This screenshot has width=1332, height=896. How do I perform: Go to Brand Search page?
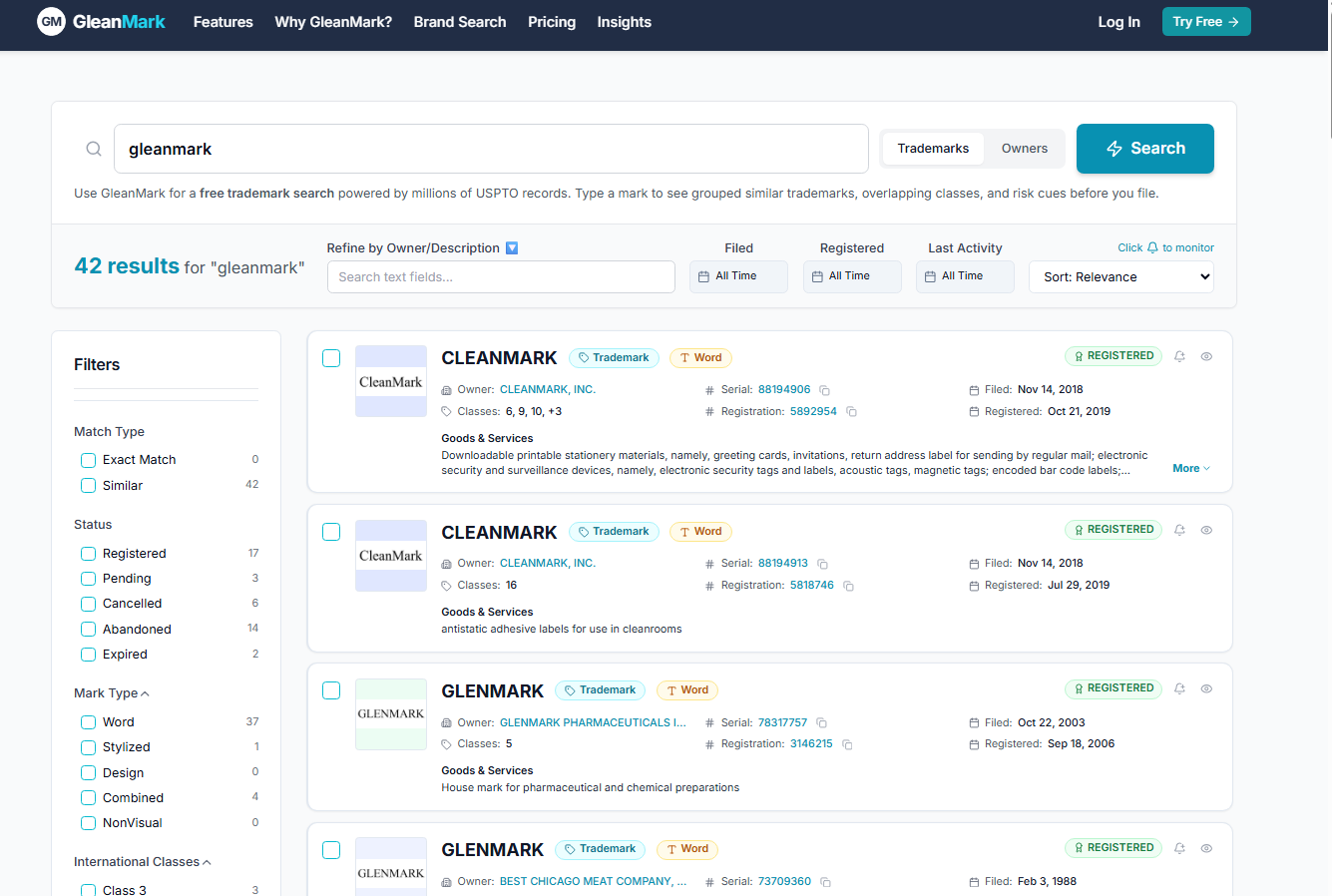point(460,22)
